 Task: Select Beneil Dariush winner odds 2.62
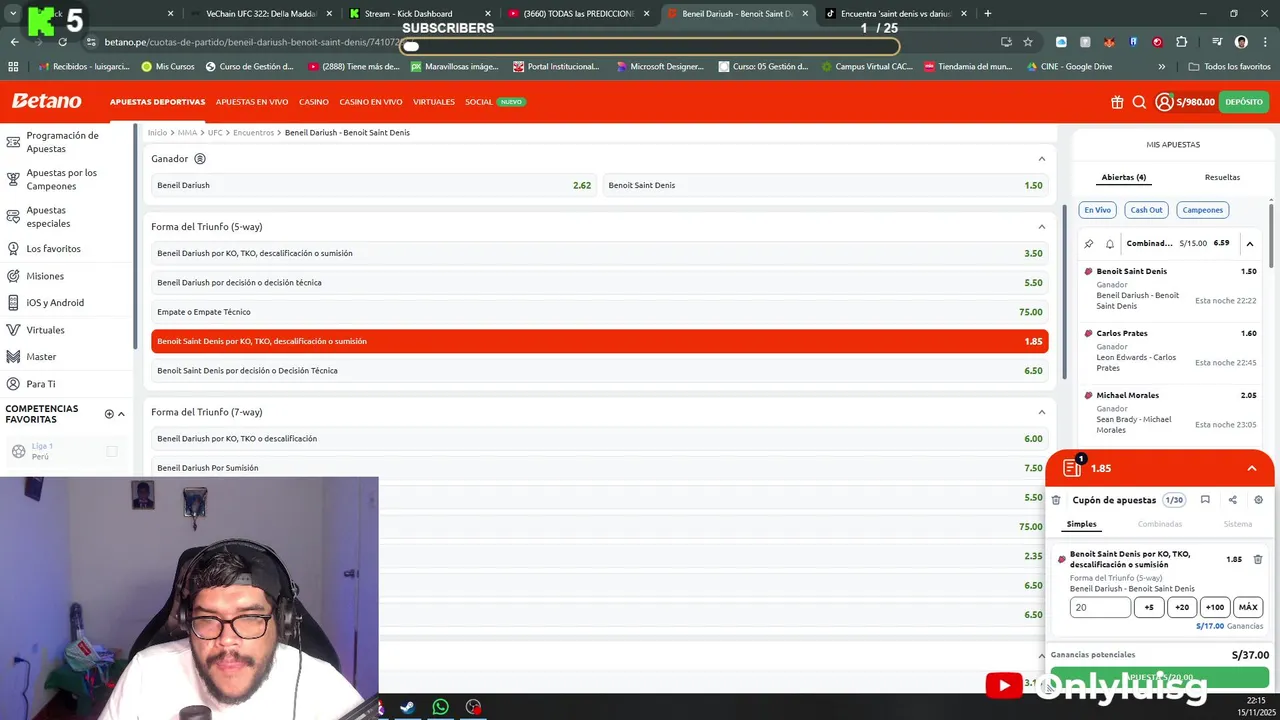pos(374,185)
